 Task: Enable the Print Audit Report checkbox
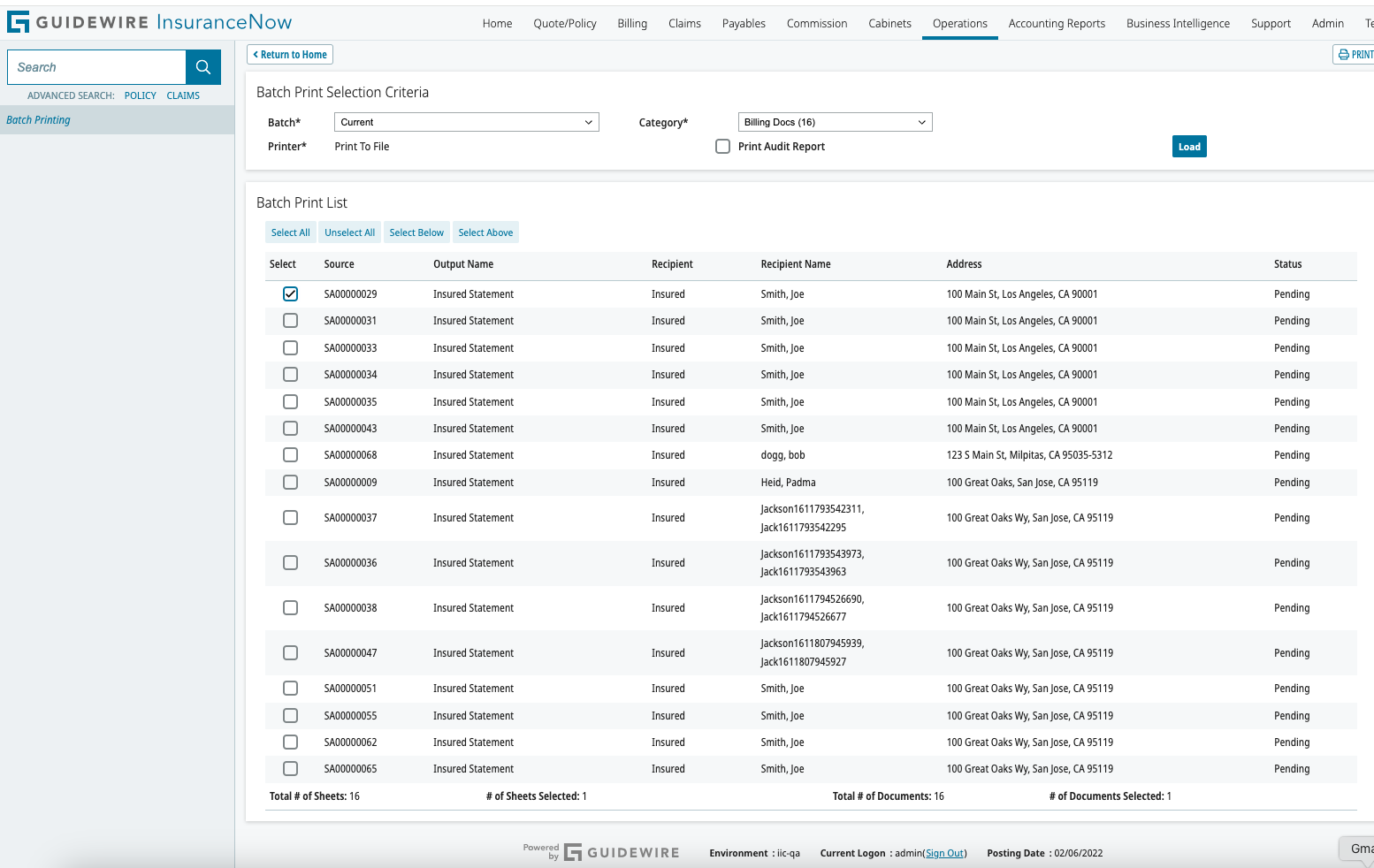pos(722,147)
